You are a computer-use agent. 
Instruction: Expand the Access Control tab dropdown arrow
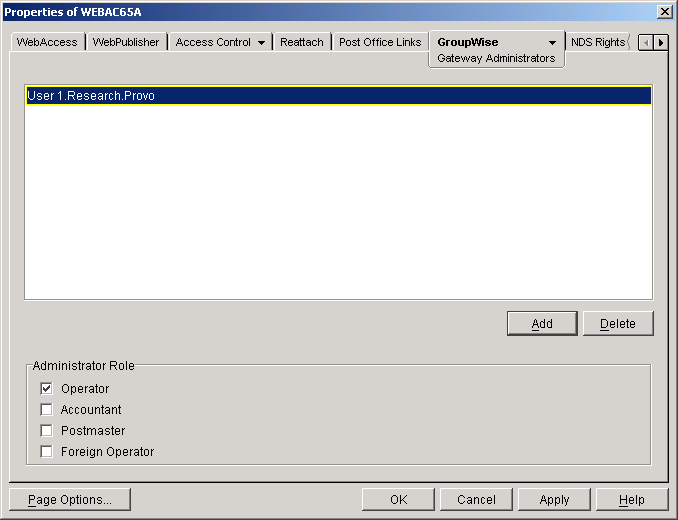(261, 42)
